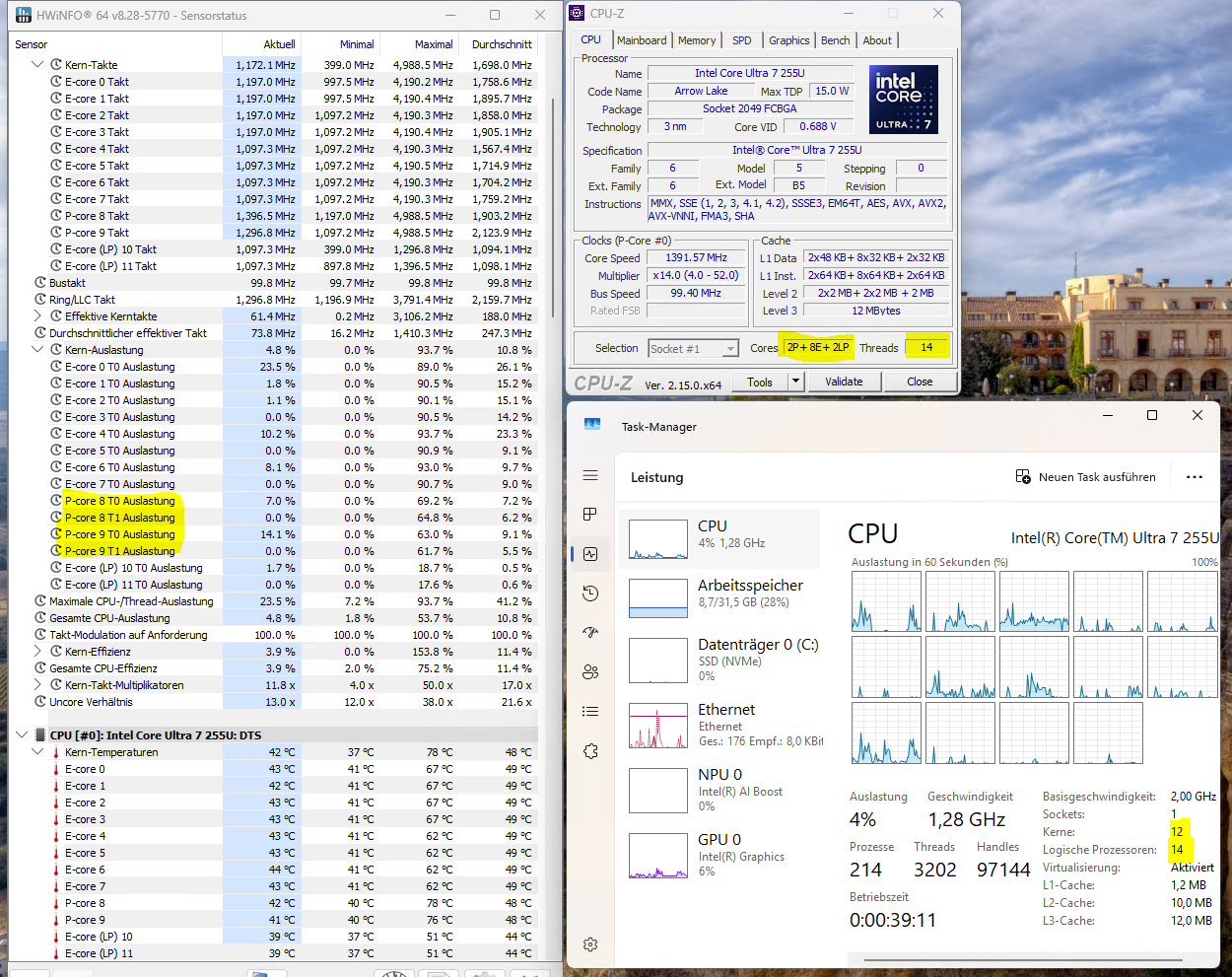Select Gesamte CPU-Auslastung row

[x=274, y=618]
